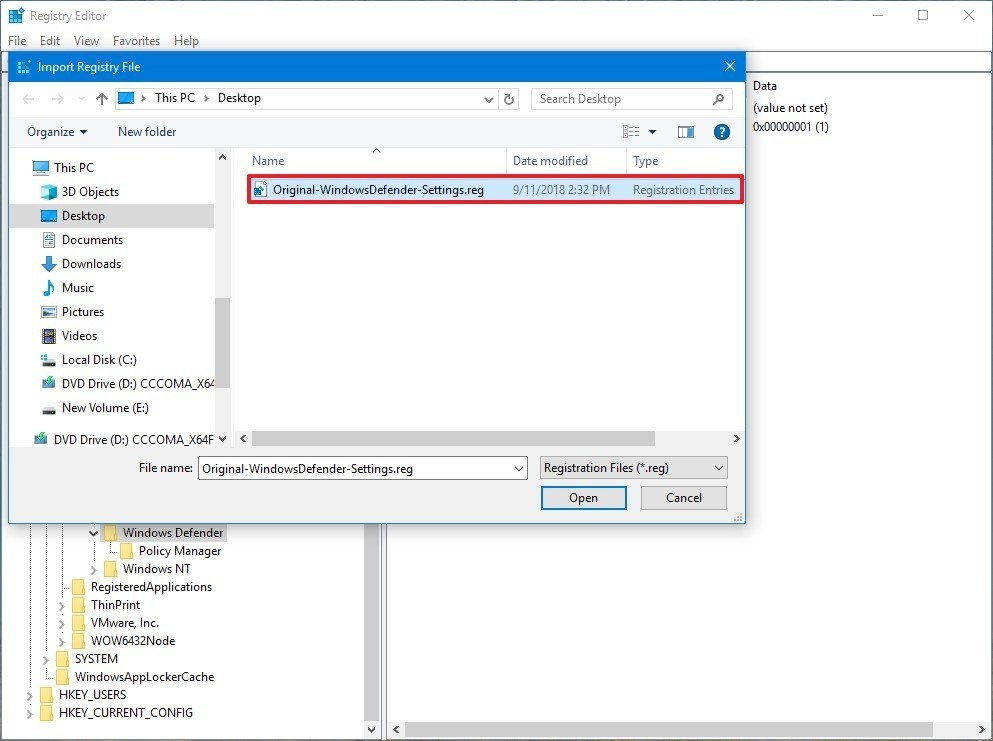Click the change view icon
Viewport: 993px width, 741px height.
631,132
